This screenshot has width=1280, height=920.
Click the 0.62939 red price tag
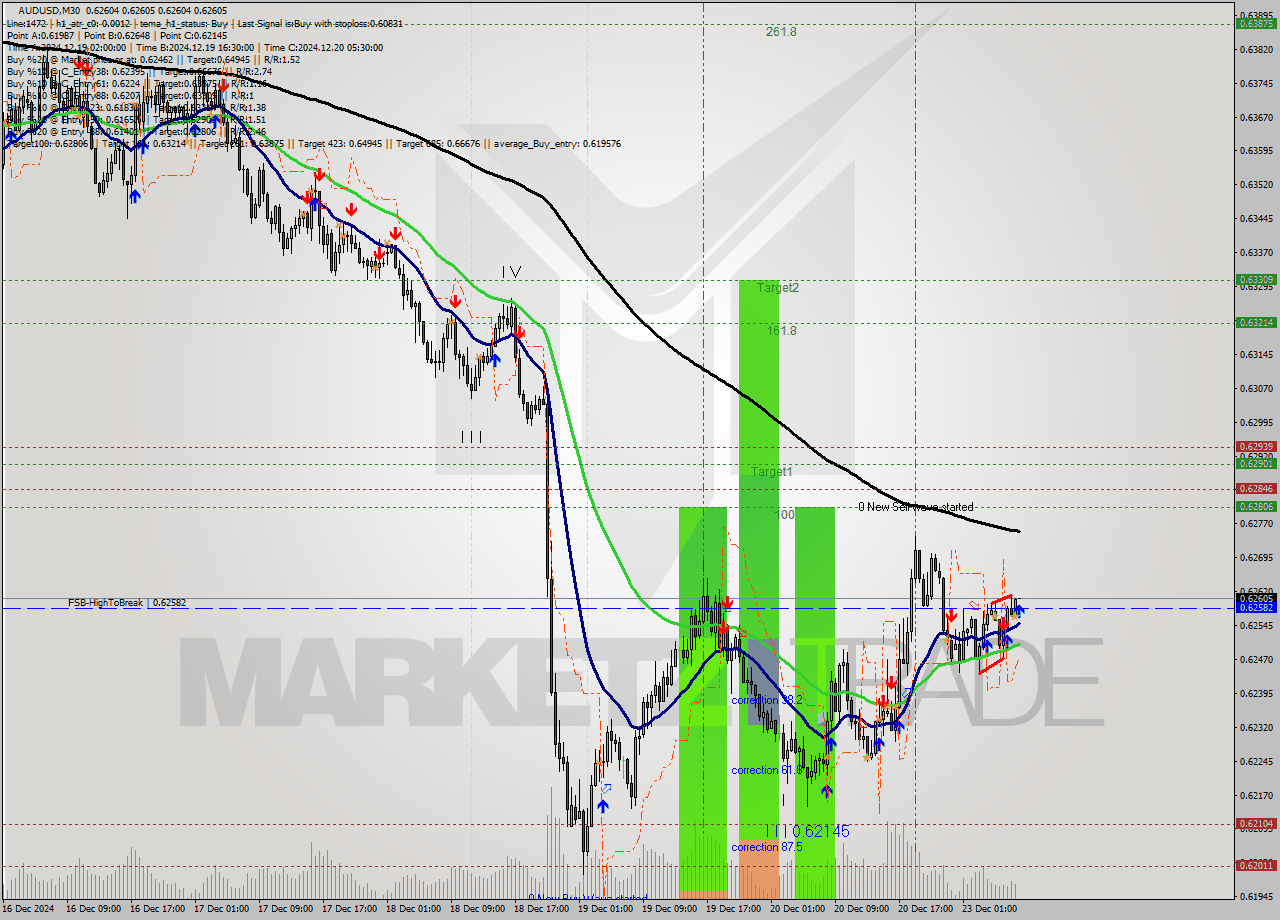[1256, 447]
